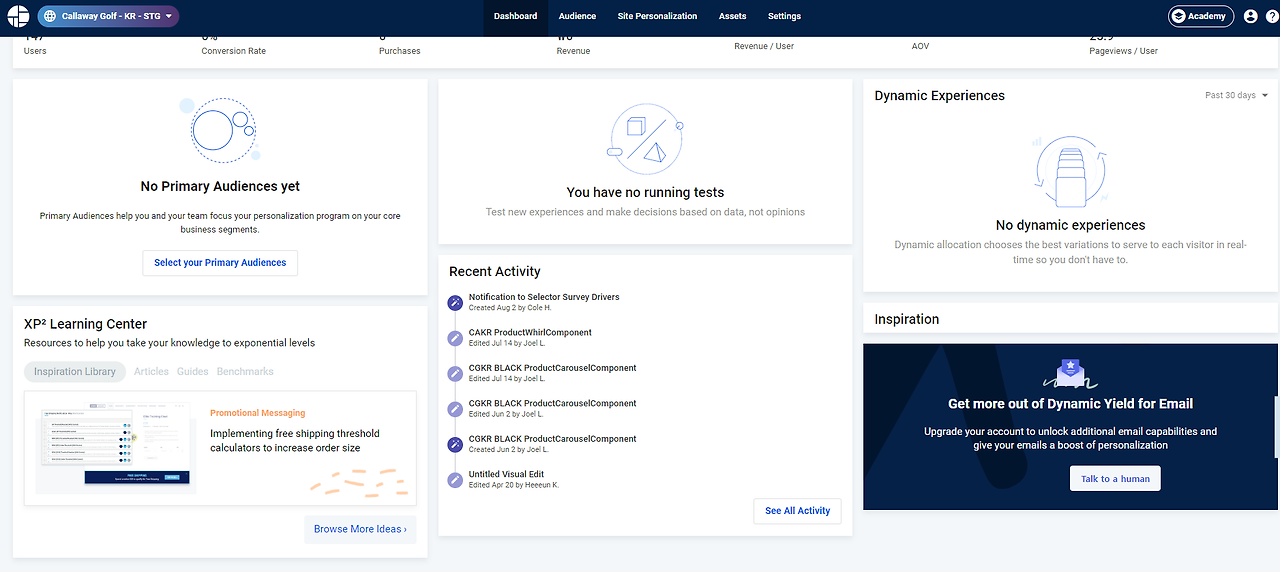Click created icon for CGKR BLACK Jun 2
Viewport: 1280px width, 572px height.
point(455,444)
